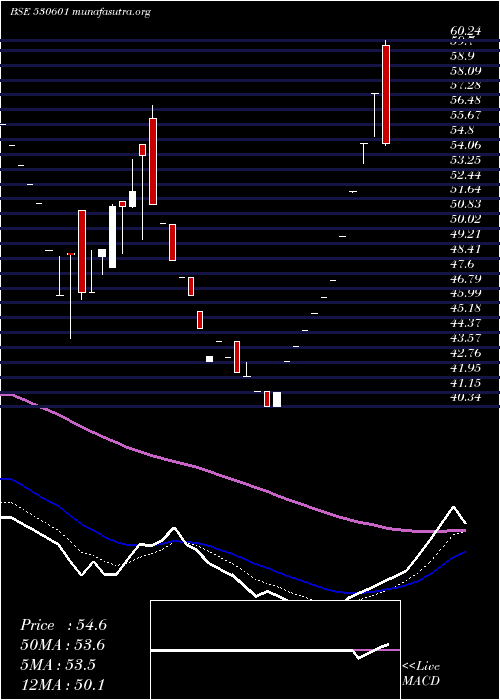Select the 46.79 price axis label
The image size is (500, 700).
coord(466,279)
